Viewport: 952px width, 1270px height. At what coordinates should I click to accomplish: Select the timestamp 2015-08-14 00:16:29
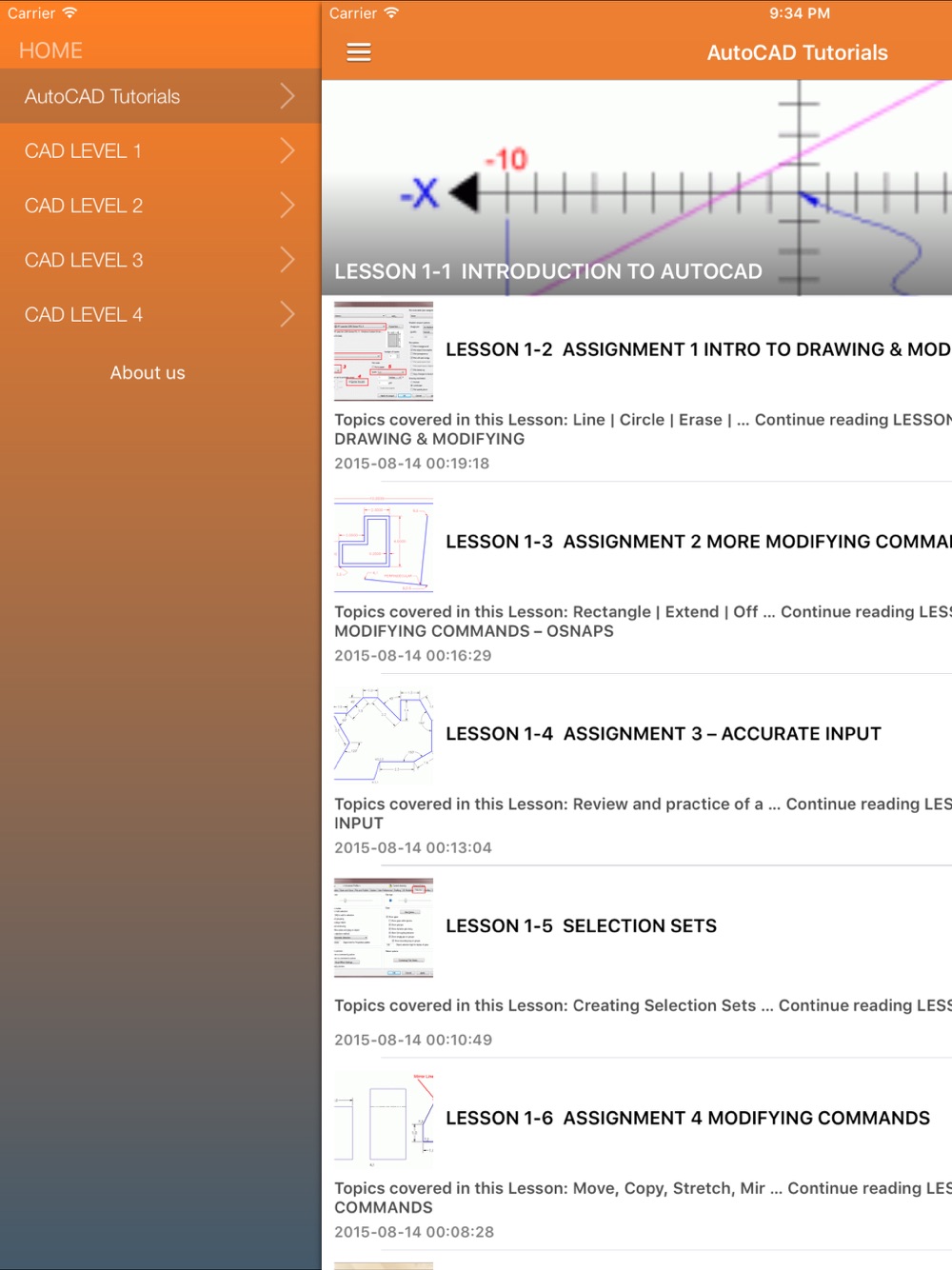(413, 656)
